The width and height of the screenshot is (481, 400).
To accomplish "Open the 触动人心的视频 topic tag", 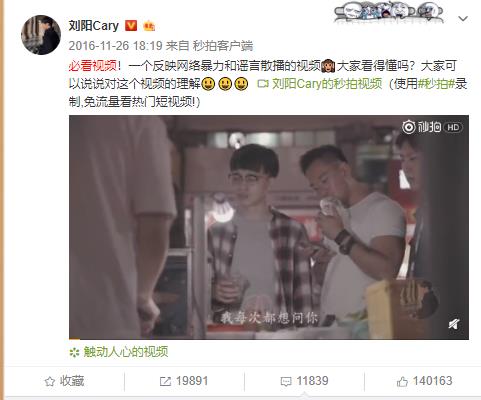I will (126, 352).
